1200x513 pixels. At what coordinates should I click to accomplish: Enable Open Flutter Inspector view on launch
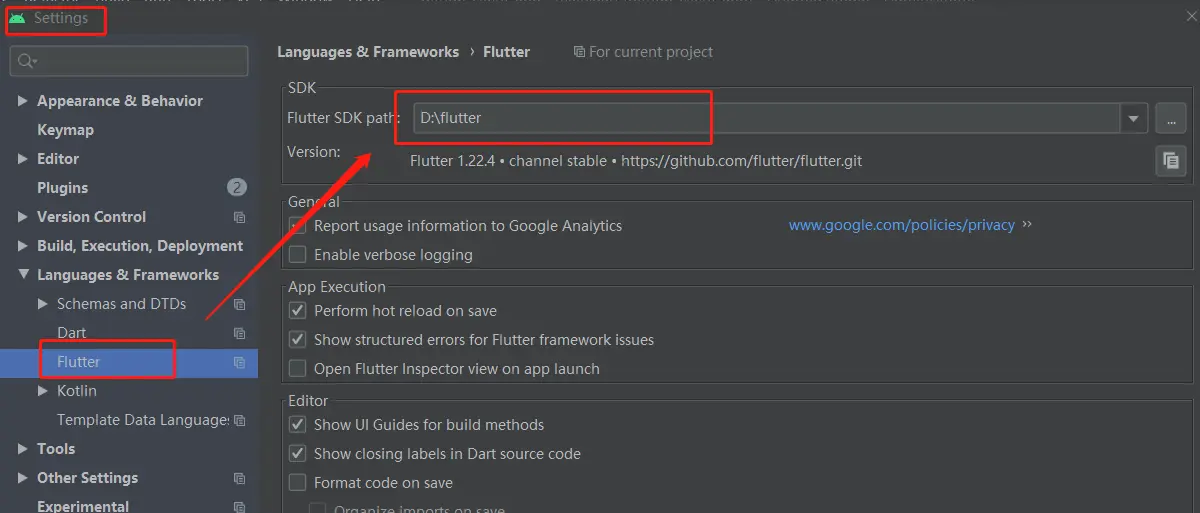297,369
